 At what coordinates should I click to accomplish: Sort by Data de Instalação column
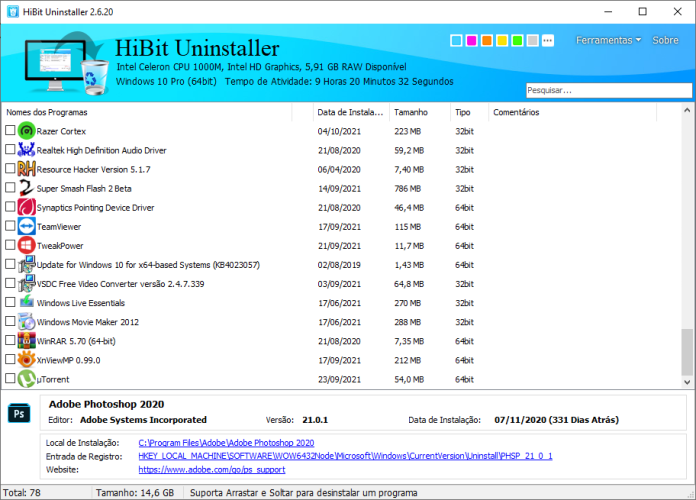tap(351, 112)
